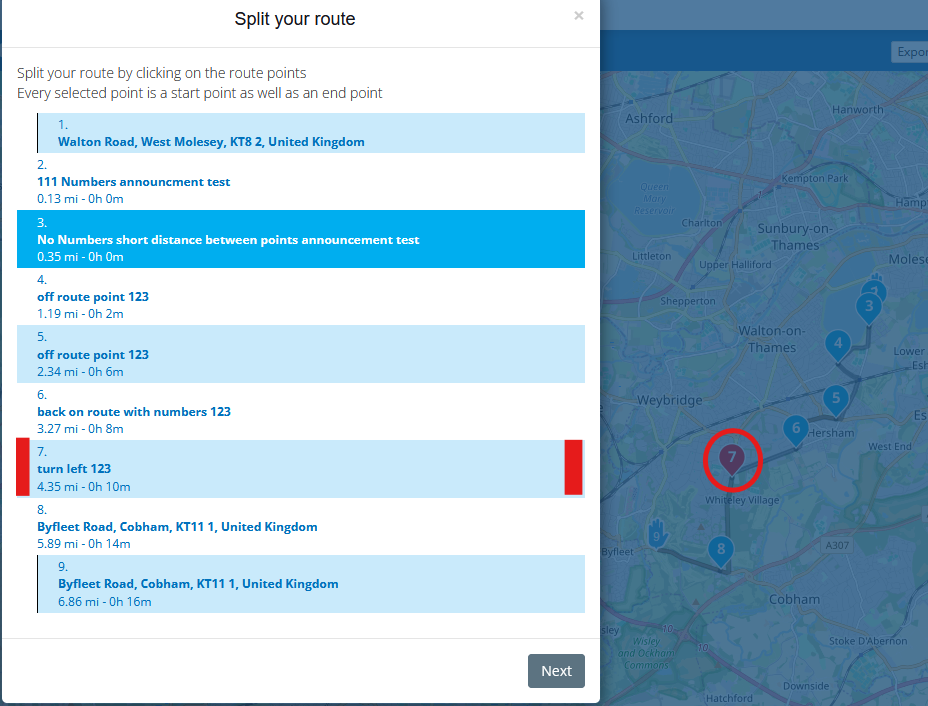This screenshot has height=706, width=928.
Task: Select map marker number 4
Action: 838,345
